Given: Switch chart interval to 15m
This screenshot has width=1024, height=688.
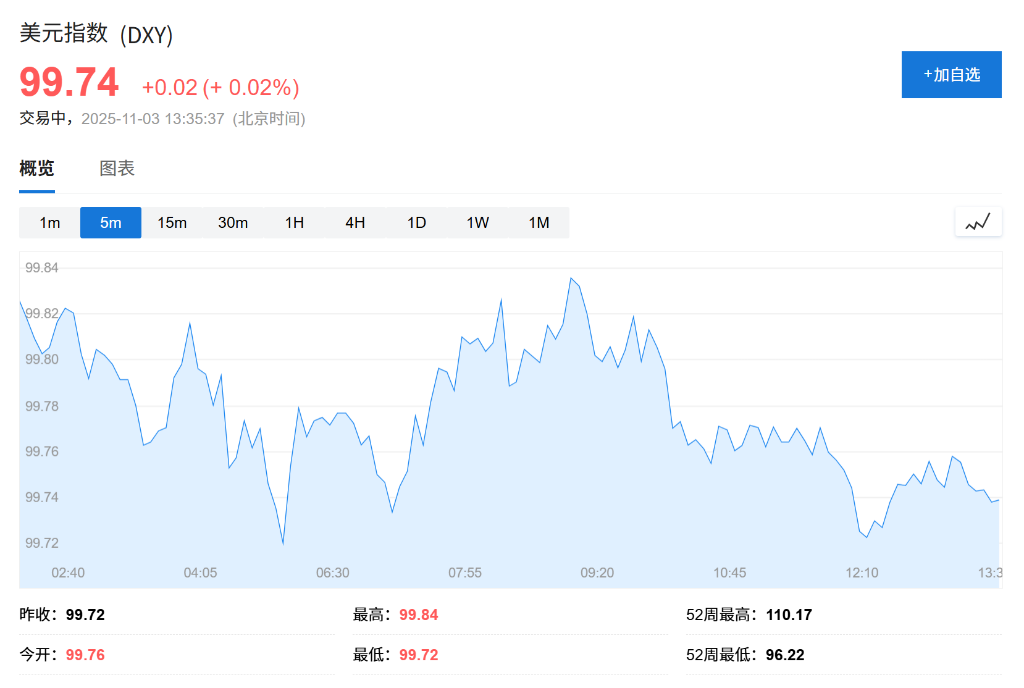Looking at the screenshot, I should 171,222.
